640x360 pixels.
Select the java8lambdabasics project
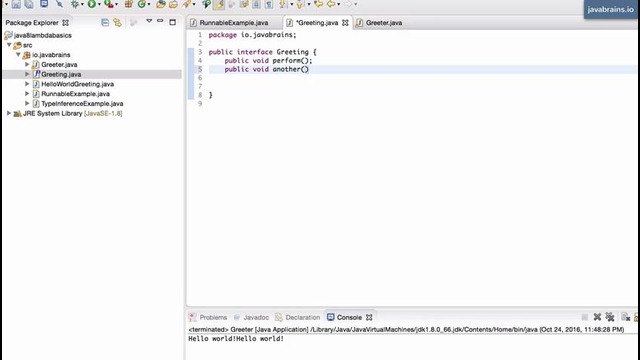coord(42,36)
